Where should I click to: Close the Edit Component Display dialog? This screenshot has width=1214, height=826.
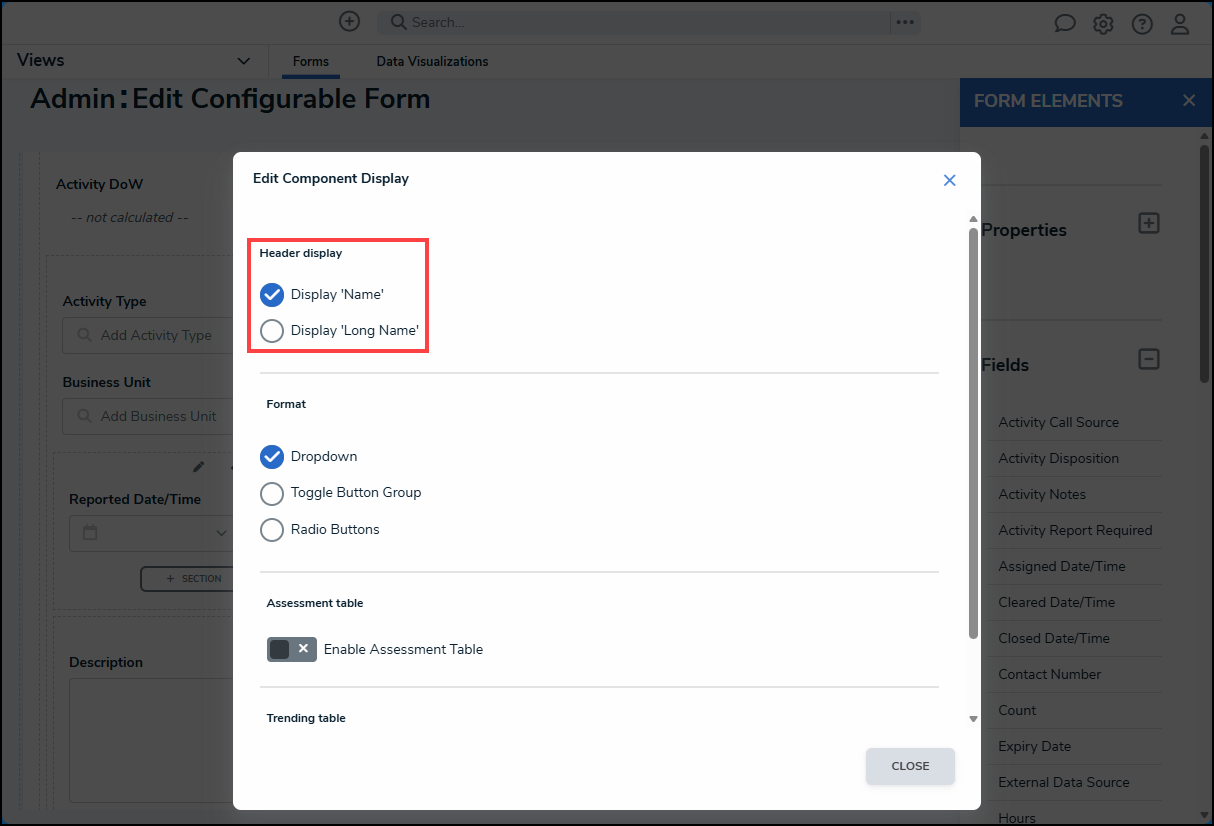click(x=949, y=180)
